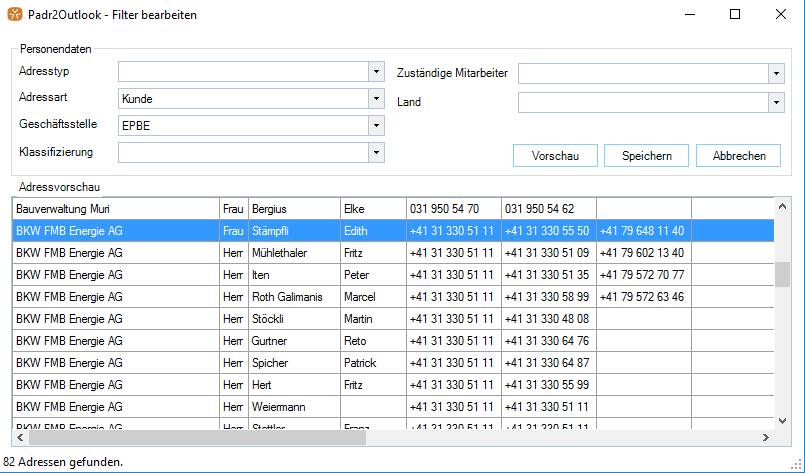Expand the Klassifizierung dropdown
Image resolution: width=805 pixels, height=473 pixels.
click(x=376, y=152)
